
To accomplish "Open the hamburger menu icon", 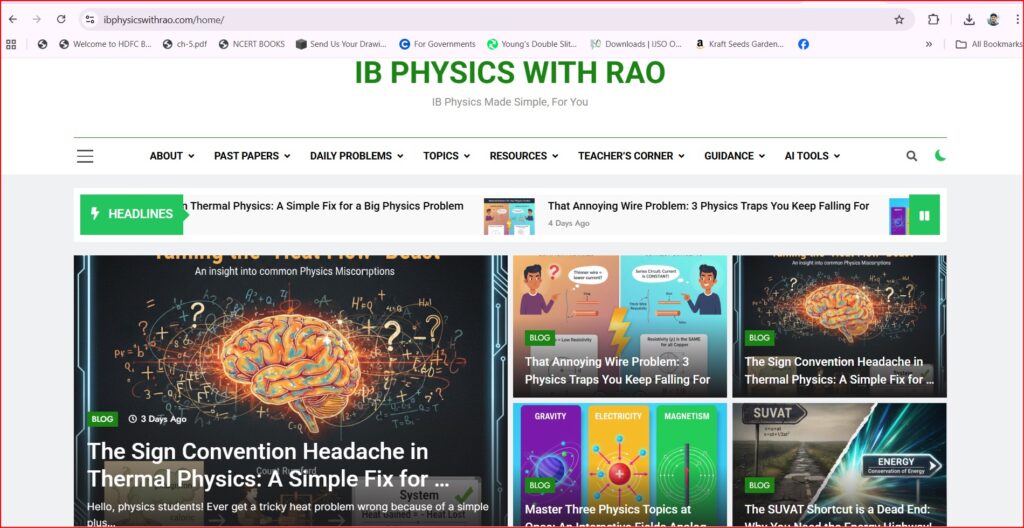I will click(x=85, y=156).
